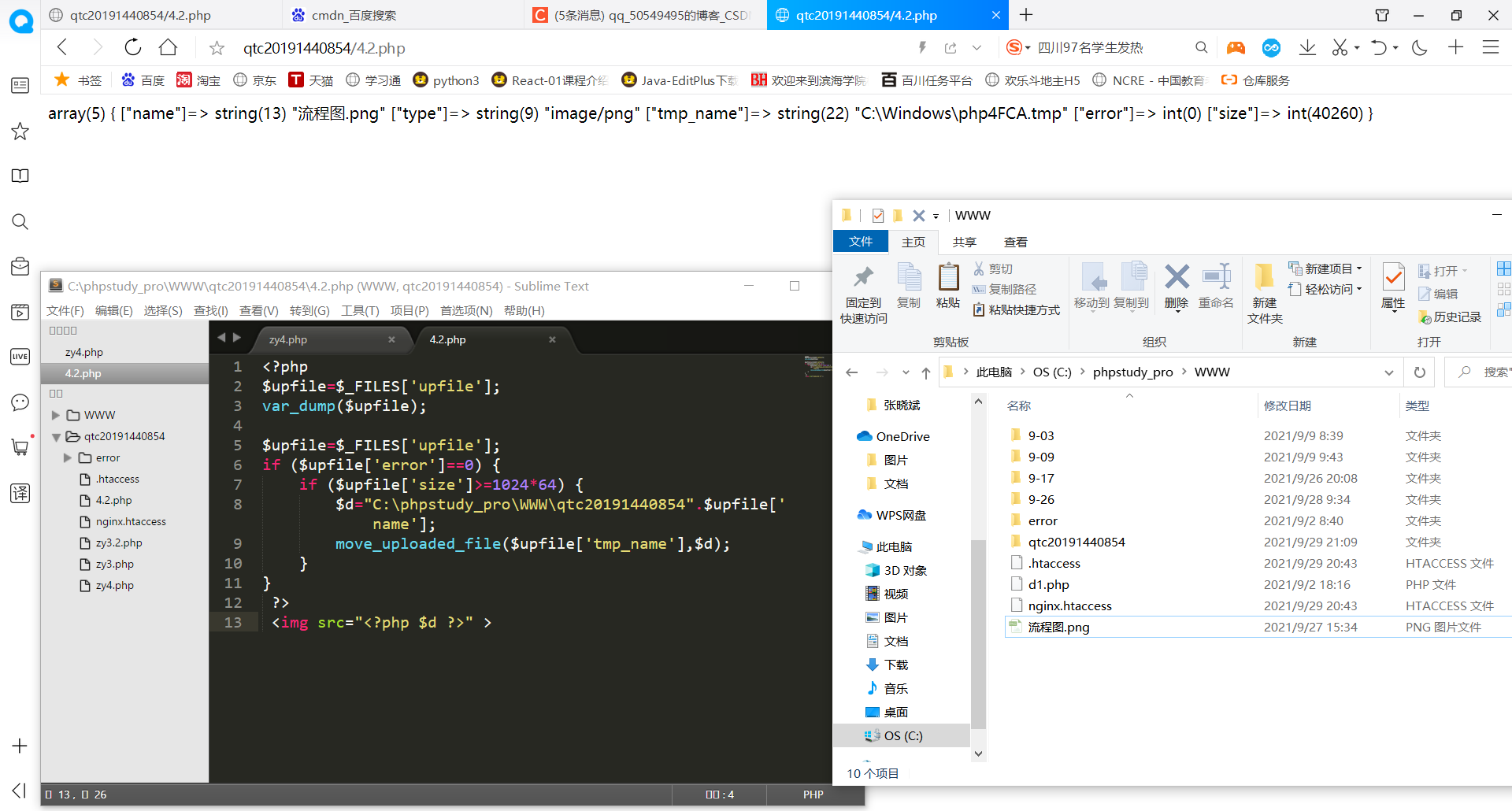The image size is (1512, 811).
Task: Open the 查找(I) menu in Sublime Text
Action: pyautogui.click(x=211, y=310)
